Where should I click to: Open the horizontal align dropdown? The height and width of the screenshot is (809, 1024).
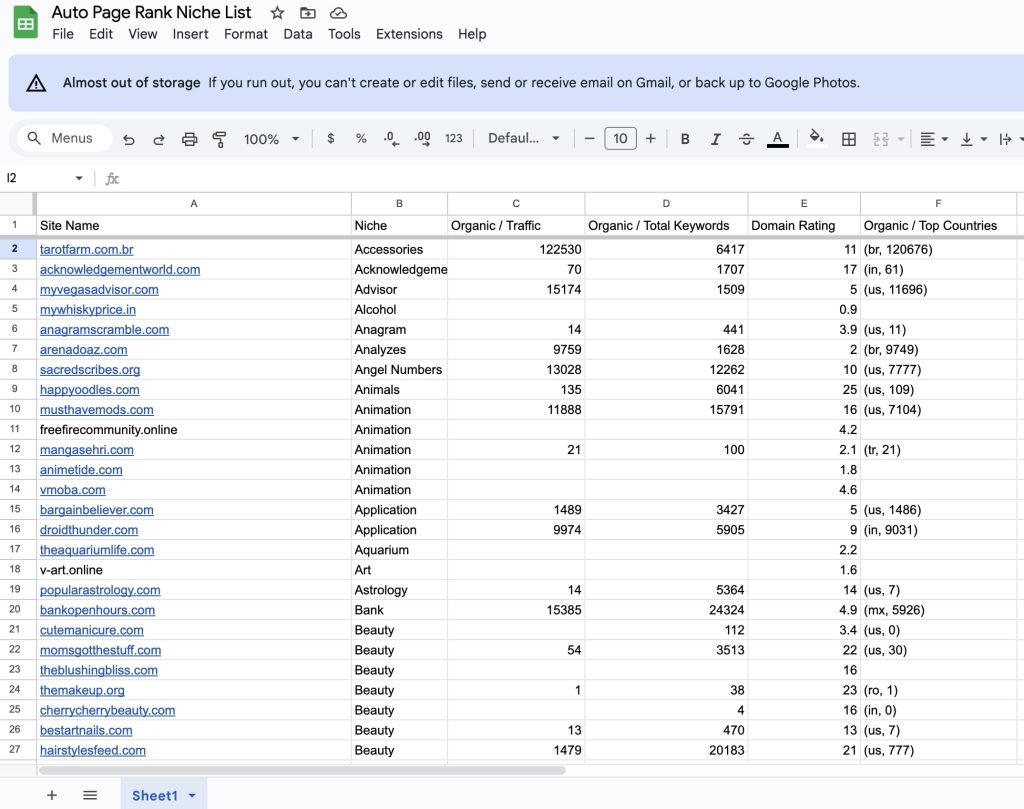pos(933,139)
